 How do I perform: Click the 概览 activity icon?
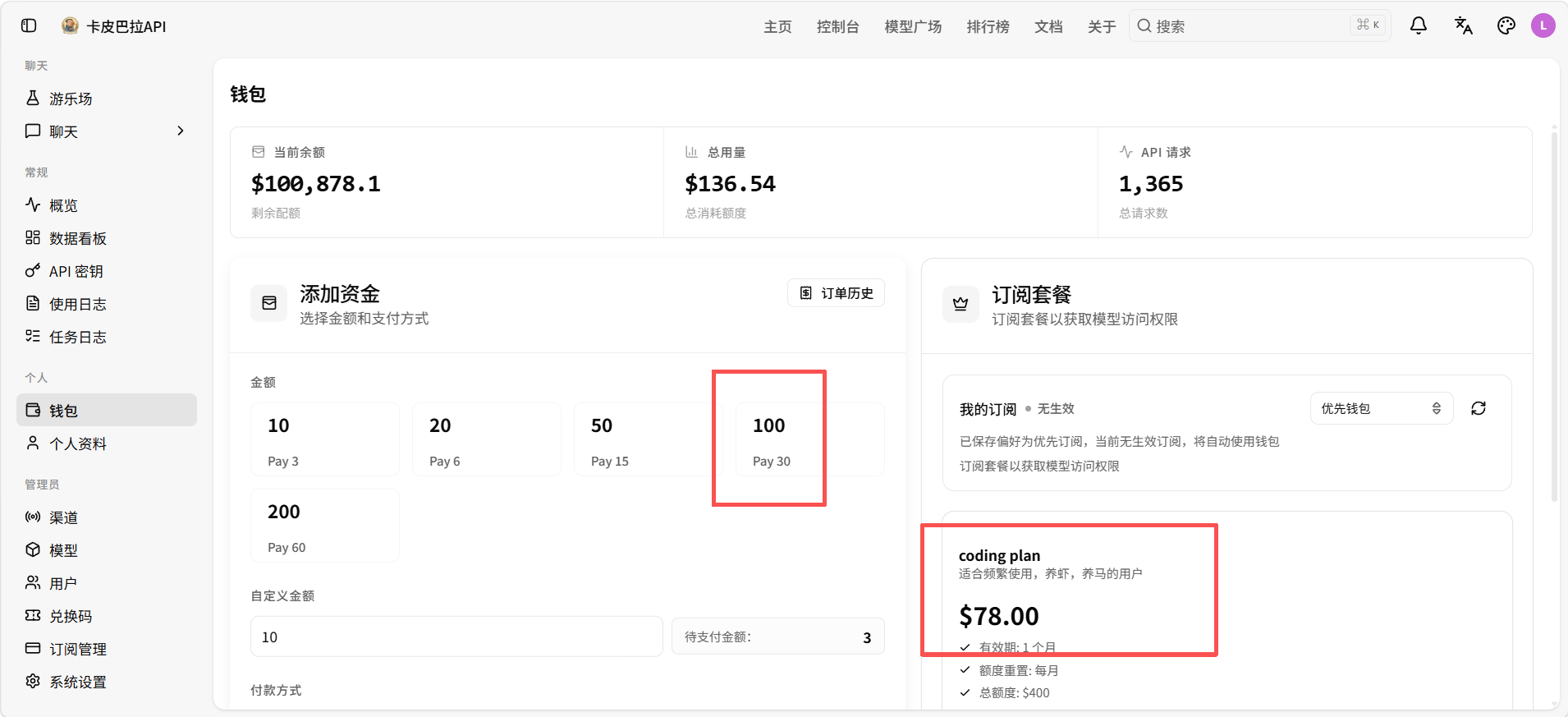coord(33,205)
